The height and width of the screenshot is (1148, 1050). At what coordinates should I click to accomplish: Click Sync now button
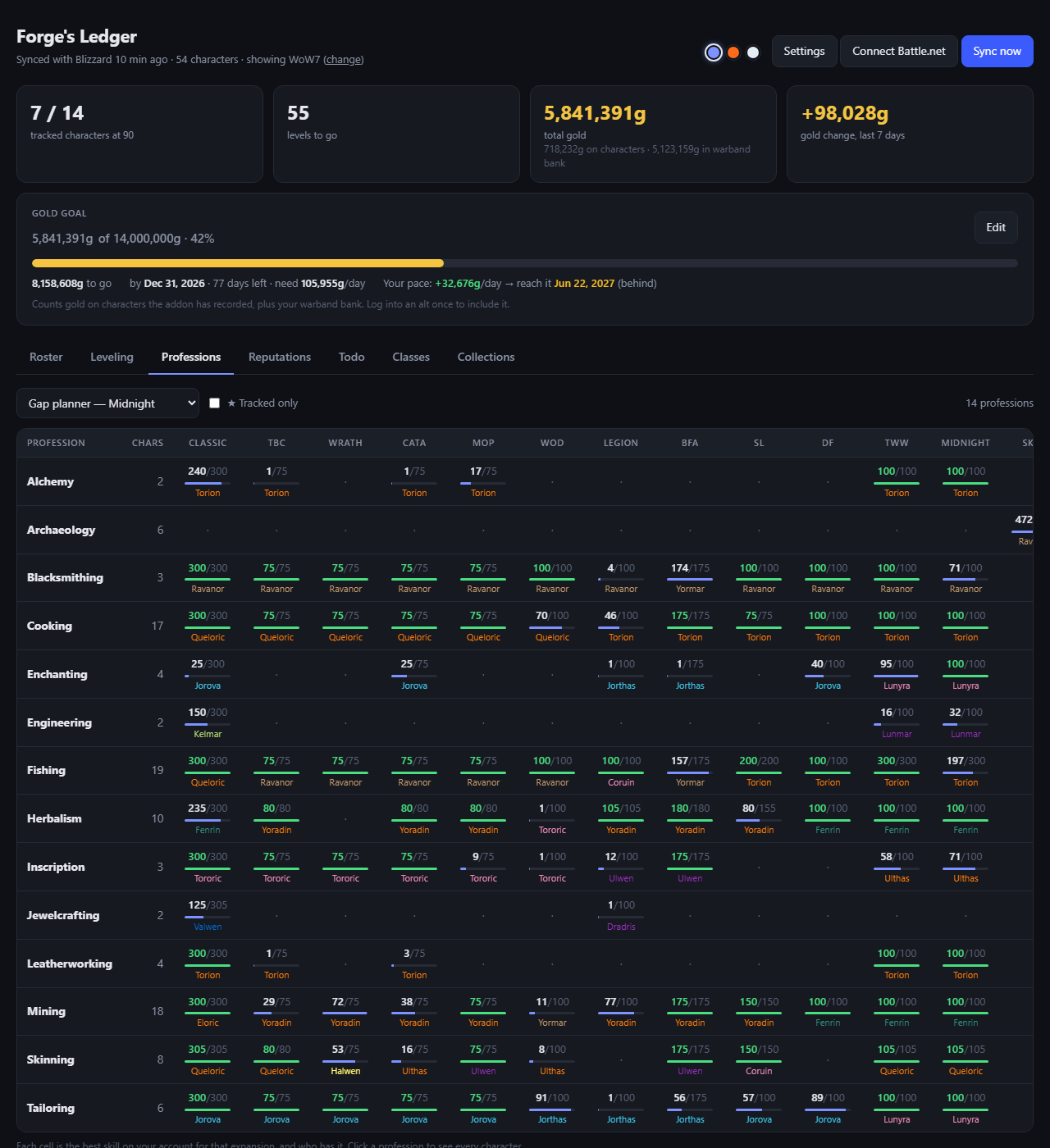[x=997, y=51]
